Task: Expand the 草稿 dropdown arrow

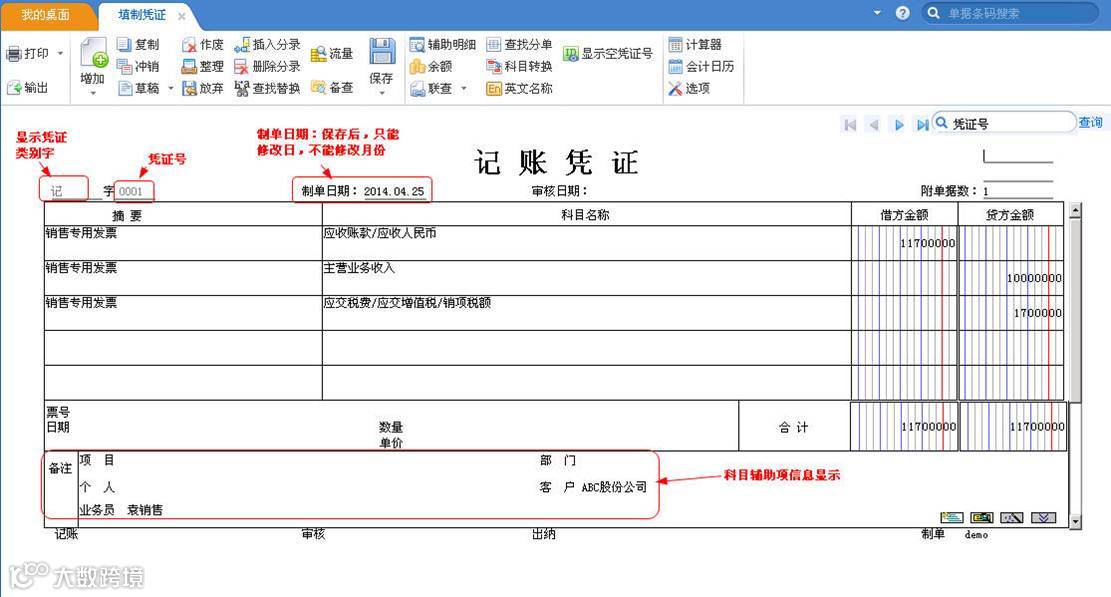Action: tap(171, 89)
